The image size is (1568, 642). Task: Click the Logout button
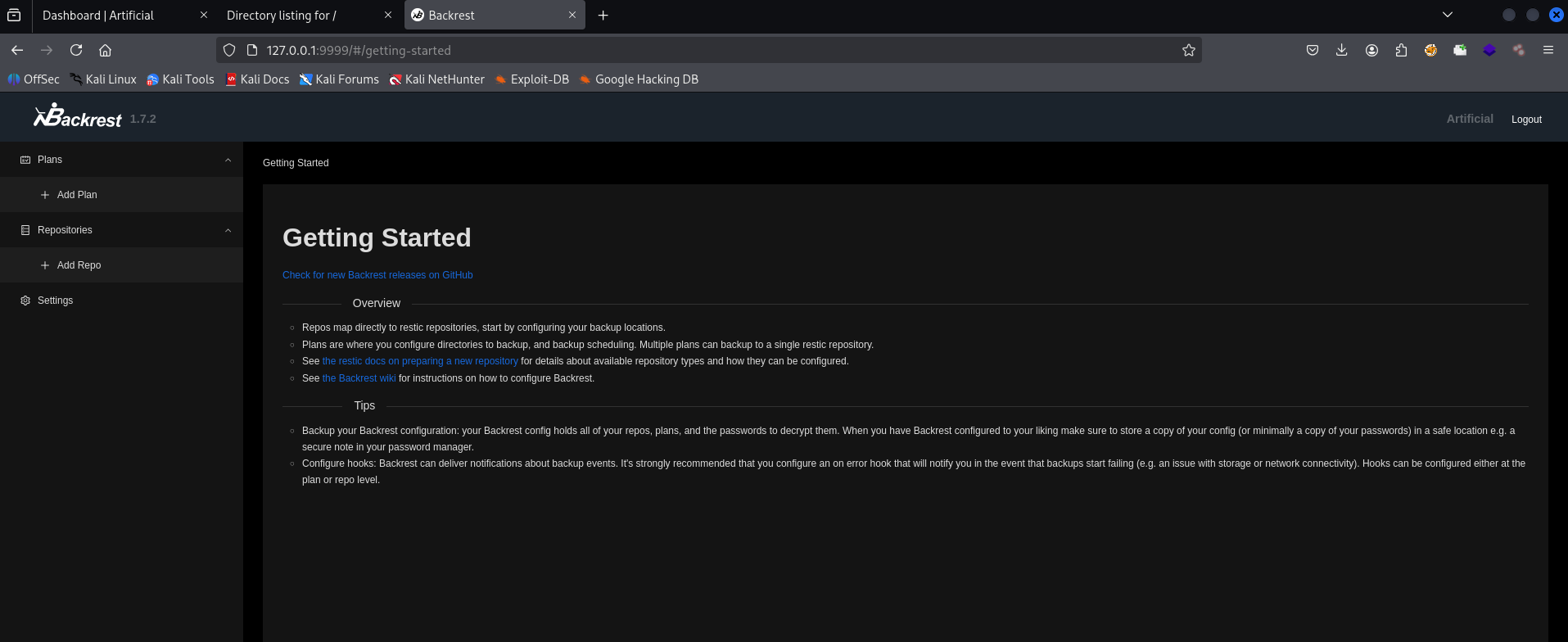pos(1525,120)
